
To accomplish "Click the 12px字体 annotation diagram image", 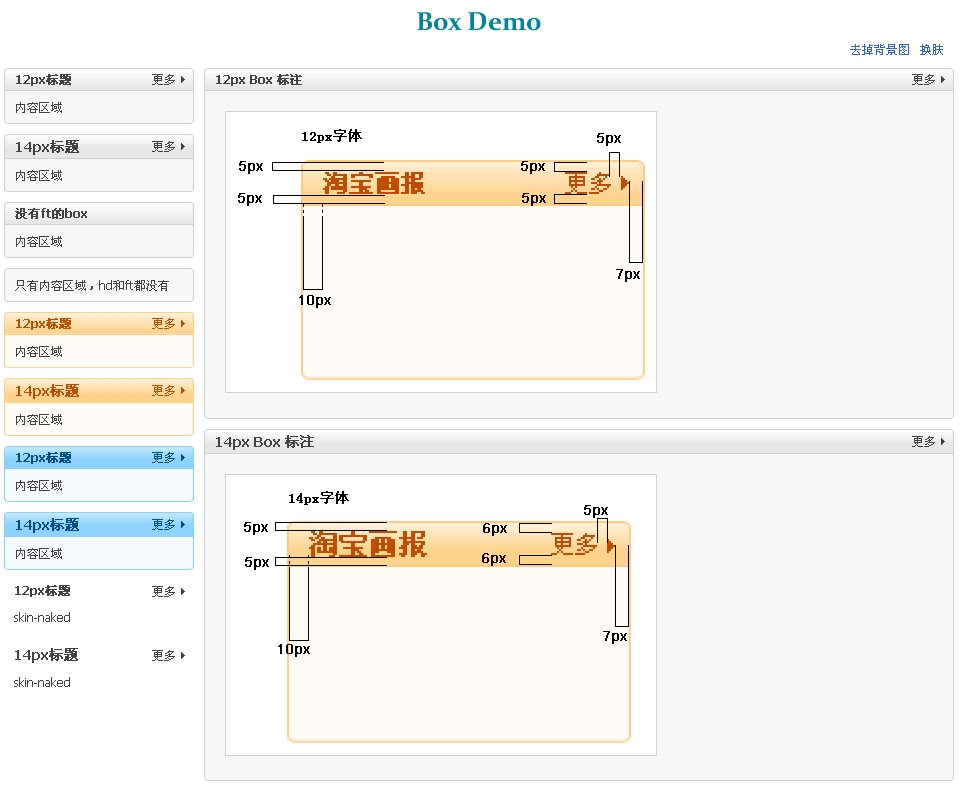I will click(x=441, y=252).
